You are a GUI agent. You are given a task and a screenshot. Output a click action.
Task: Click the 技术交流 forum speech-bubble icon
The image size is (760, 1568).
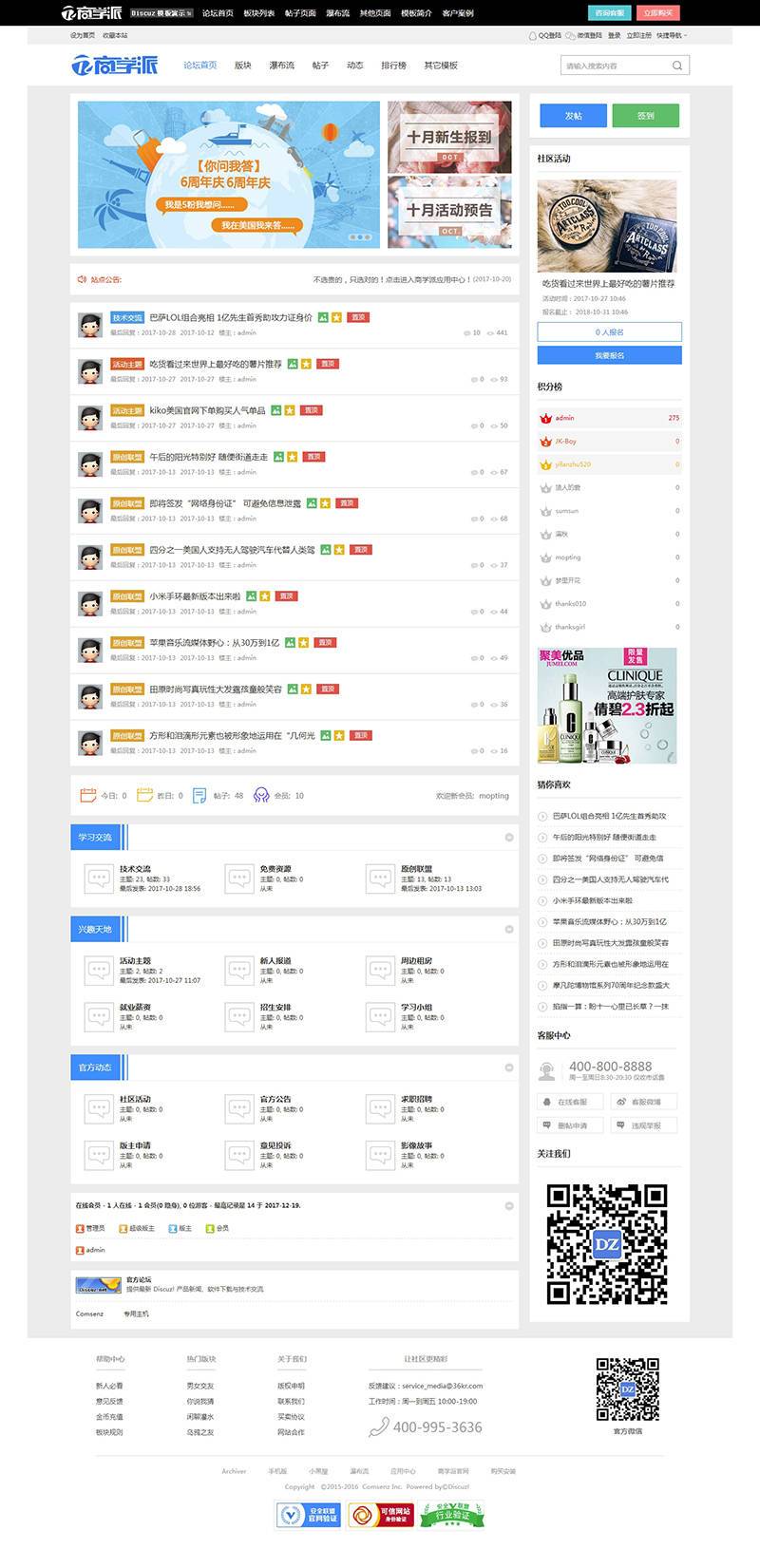click(x=99, y=878)
